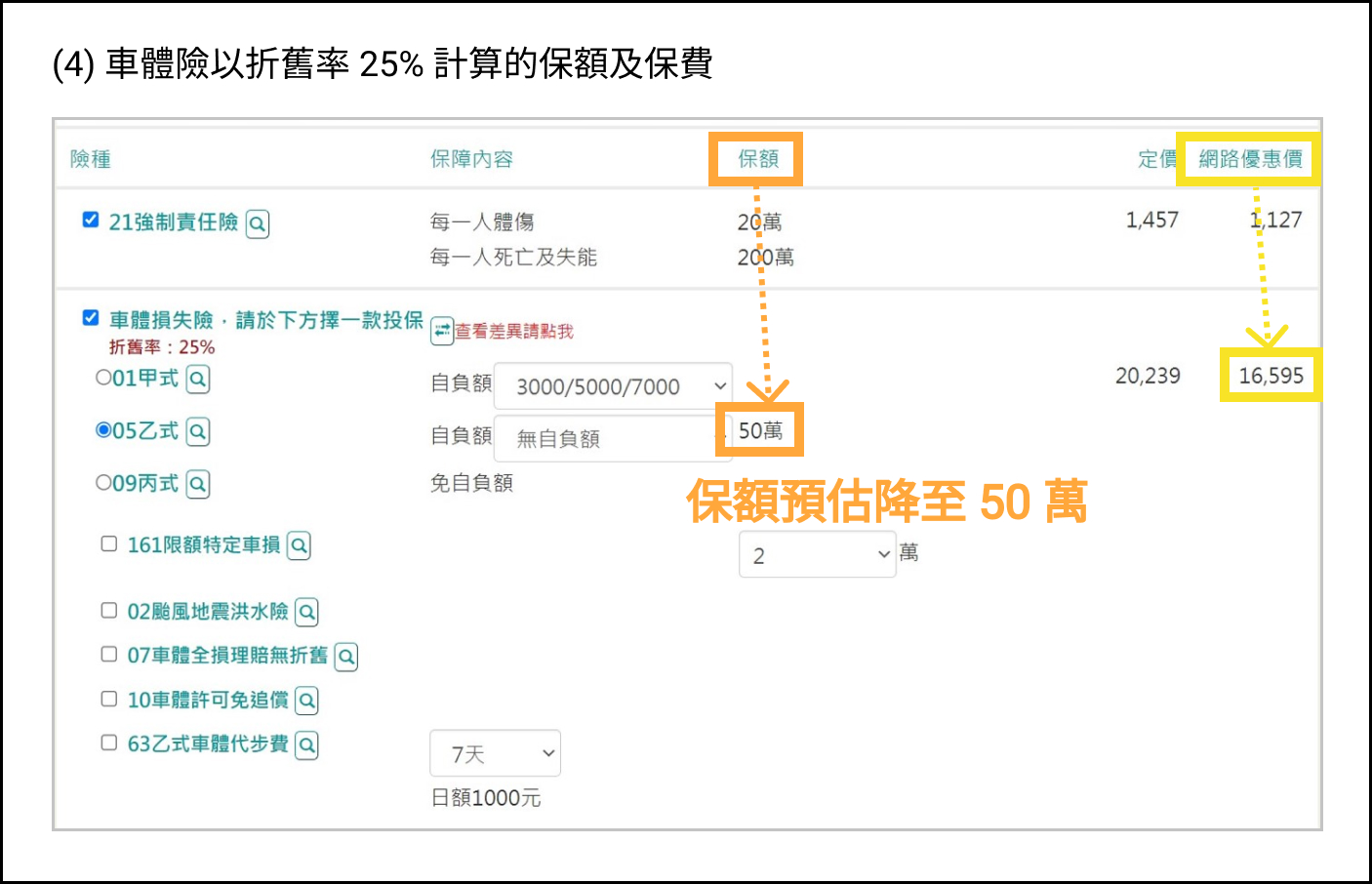The width and height of the screenshot is (1372, 884).
Task: Click the magnifier next to 02颱風地震洪水險
Action: click(x=306, y=612)
